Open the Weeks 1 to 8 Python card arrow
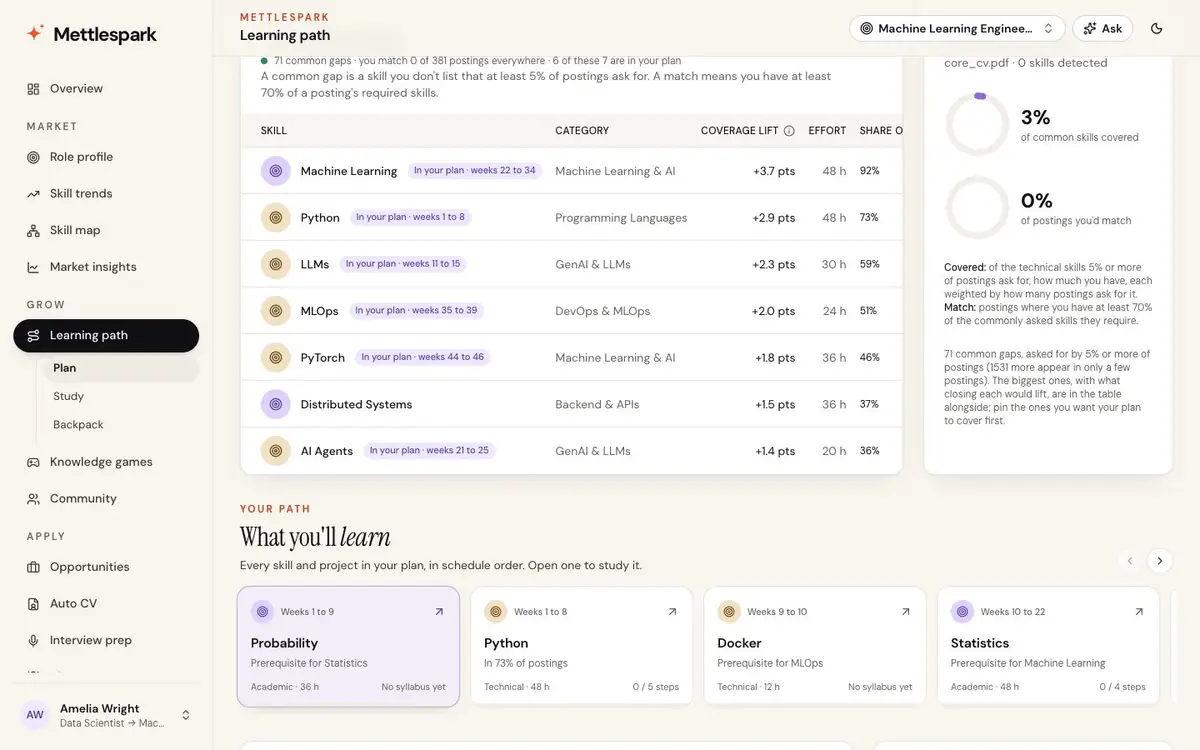1200x750 pixels. point(672,612)
